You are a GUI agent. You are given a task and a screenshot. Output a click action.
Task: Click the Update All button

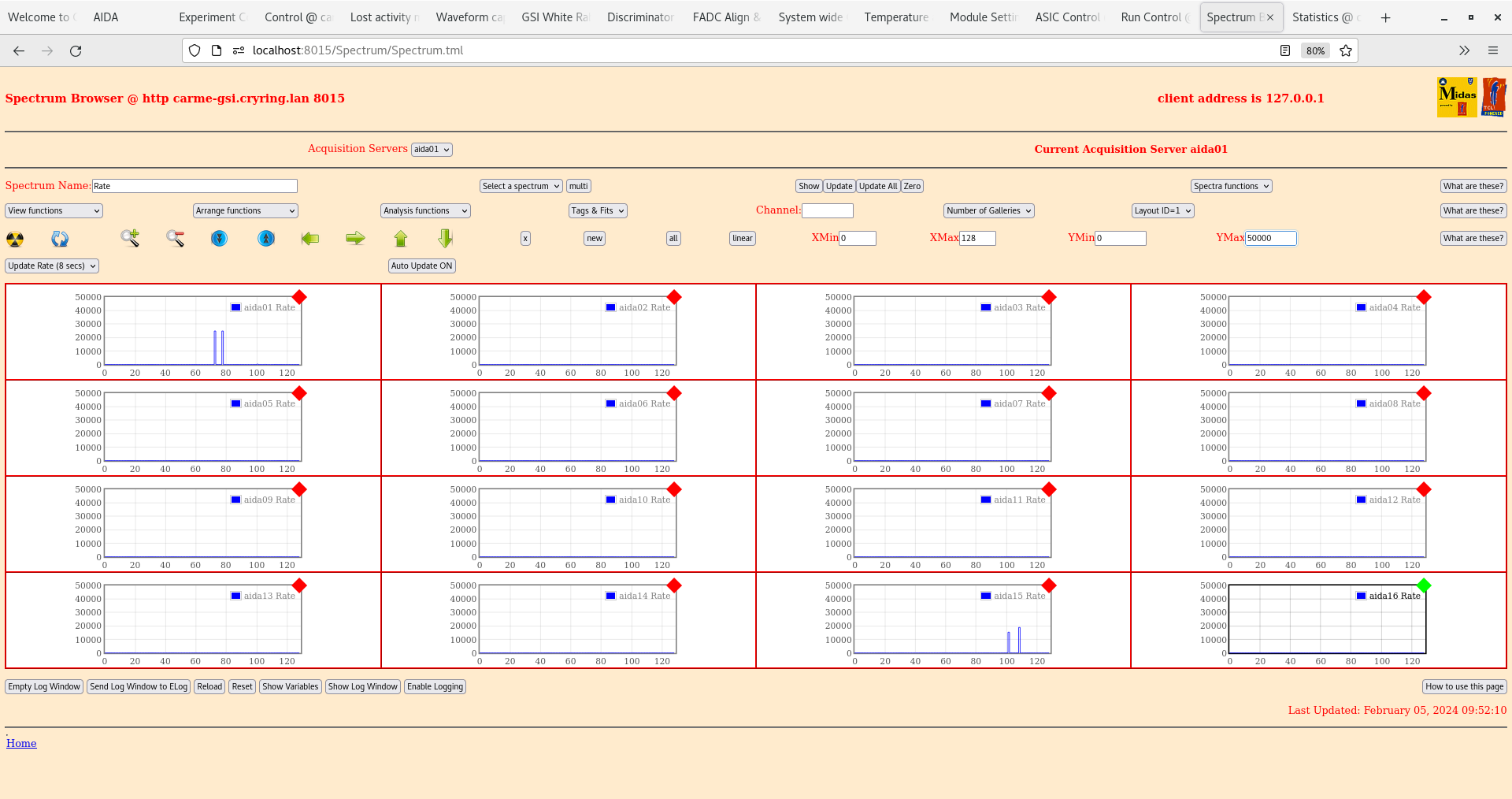tap(877, 187)
